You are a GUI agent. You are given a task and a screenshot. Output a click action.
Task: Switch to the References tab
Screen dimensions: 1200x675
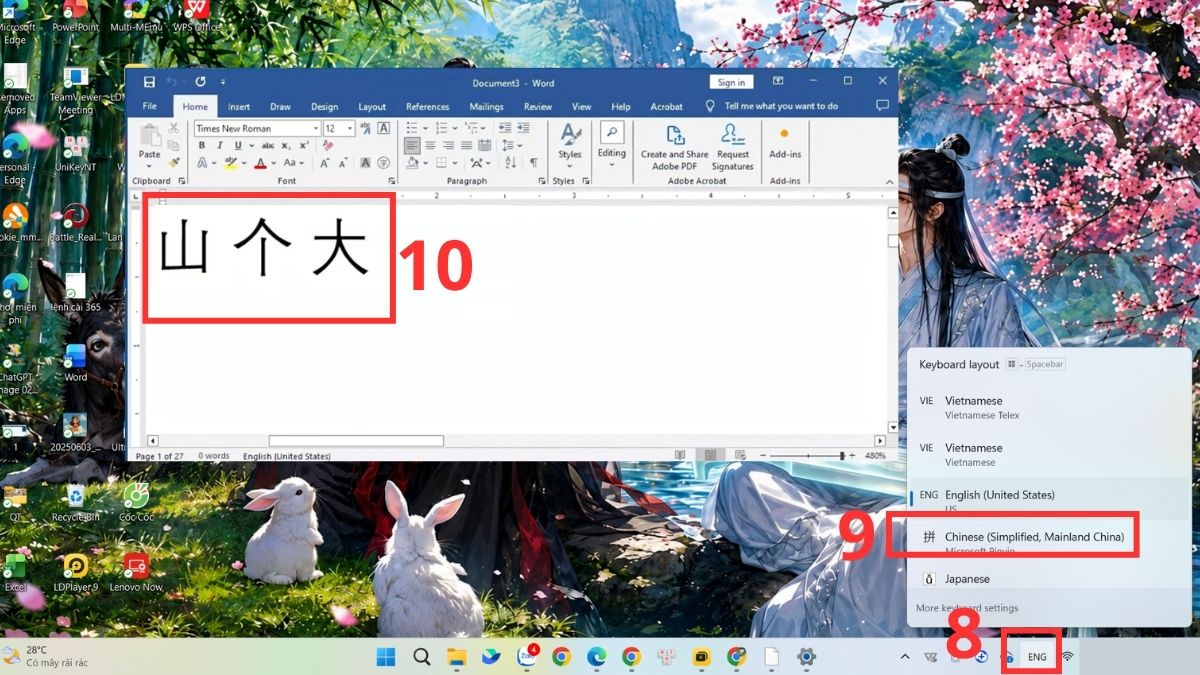(x=427, y=106)
